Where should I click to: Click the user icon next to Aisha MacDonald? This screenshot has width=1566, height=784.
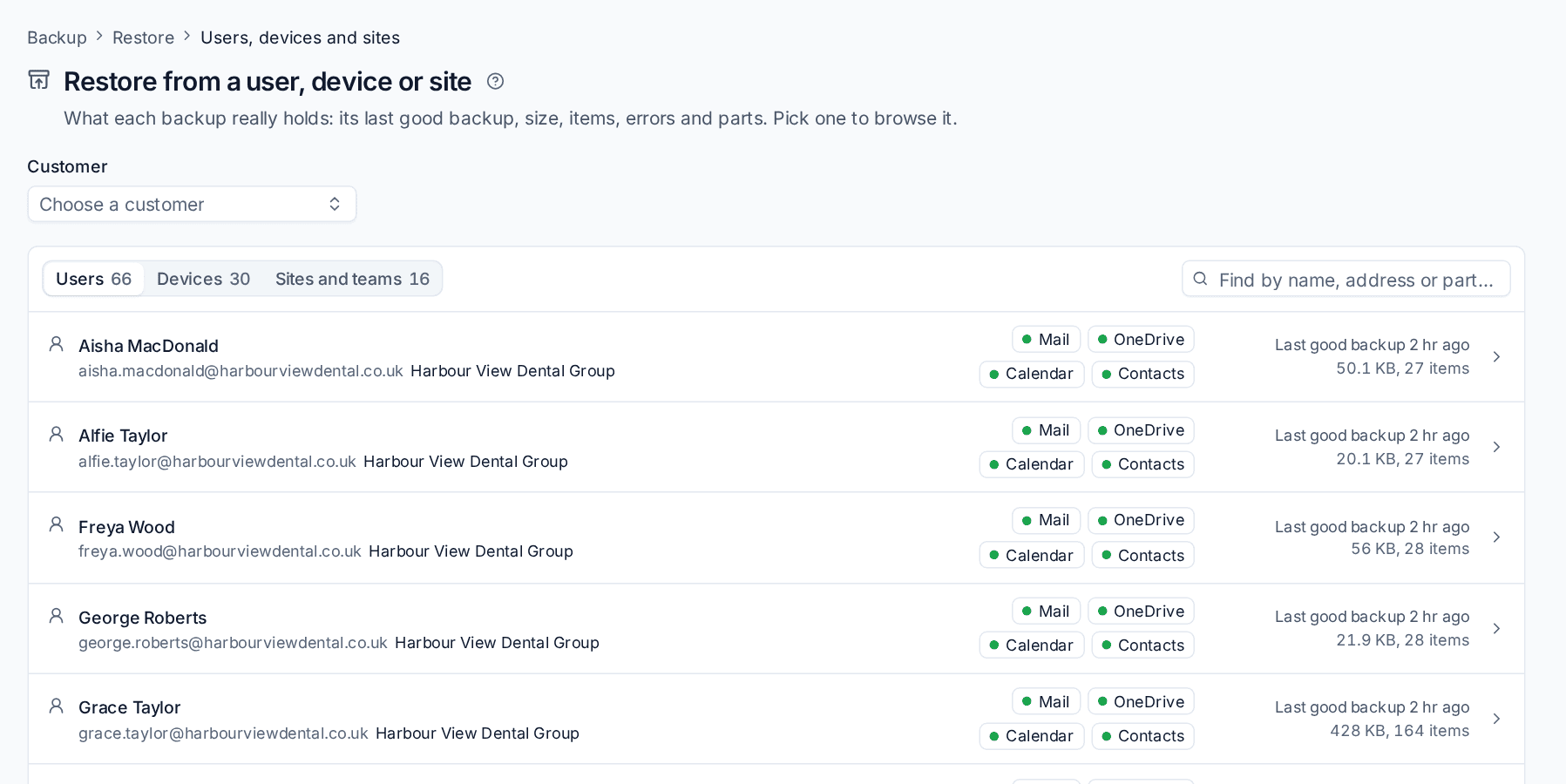coord(56,344)
